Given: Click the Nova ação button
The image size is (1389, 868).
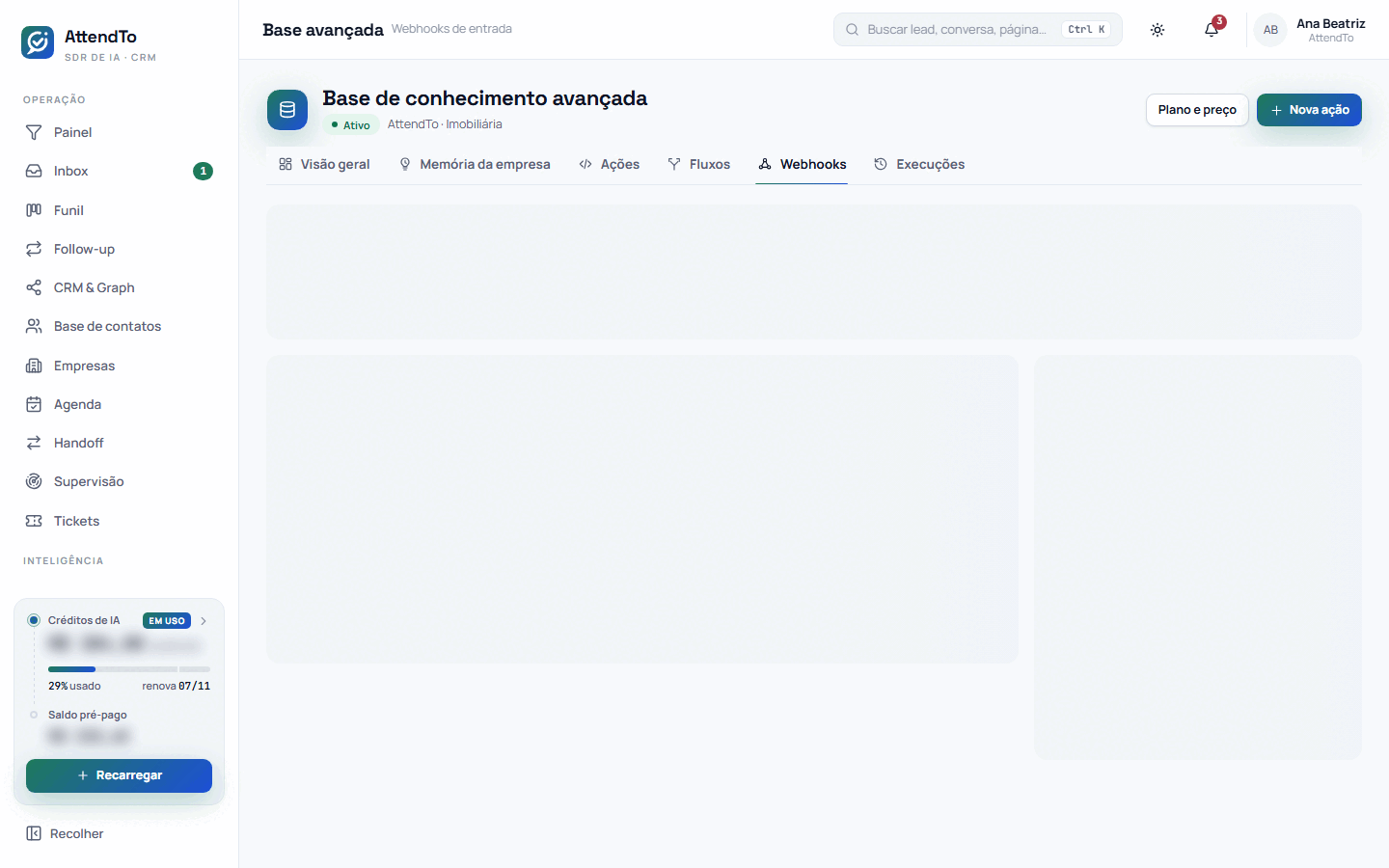Looking at the screenshot, I should click(1309, 110).
